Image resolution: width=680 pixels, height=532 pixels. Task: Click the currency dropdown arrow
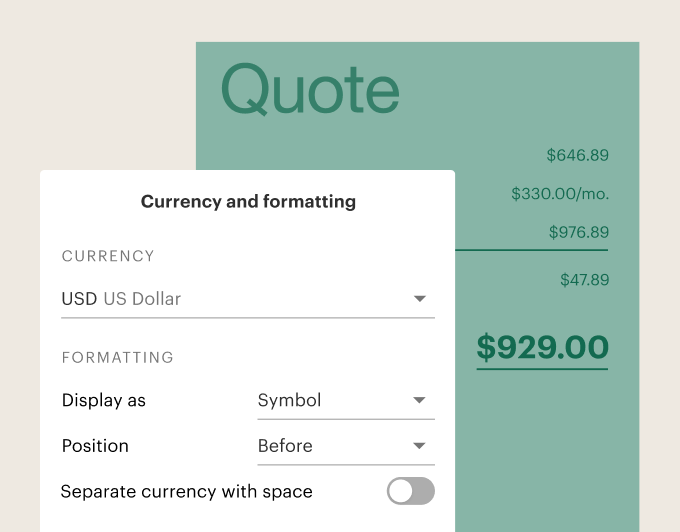[420, 299]
